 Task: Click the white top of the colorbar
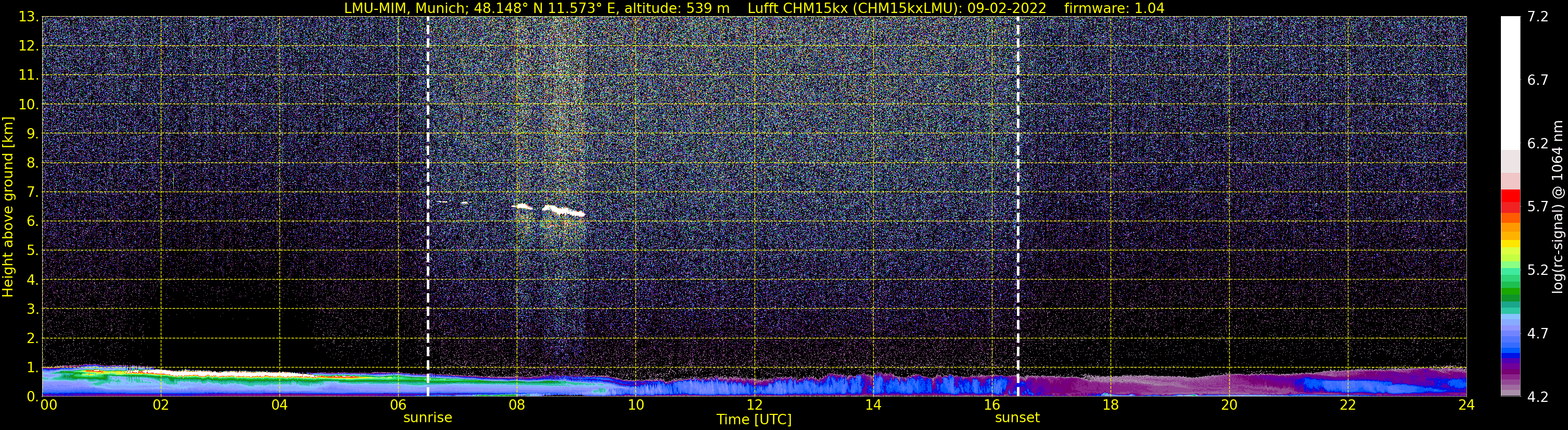[1510, 82]
